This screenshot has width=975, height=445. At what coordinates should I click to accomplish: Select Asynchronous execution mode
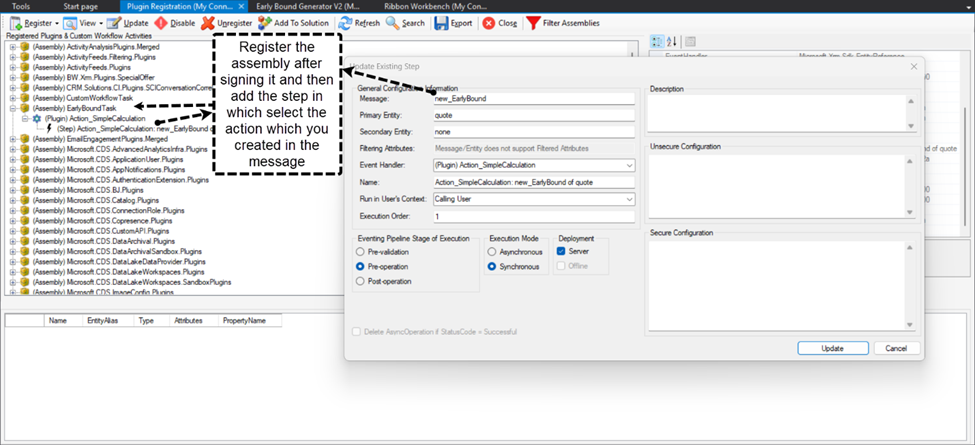(x=492, y=252)
